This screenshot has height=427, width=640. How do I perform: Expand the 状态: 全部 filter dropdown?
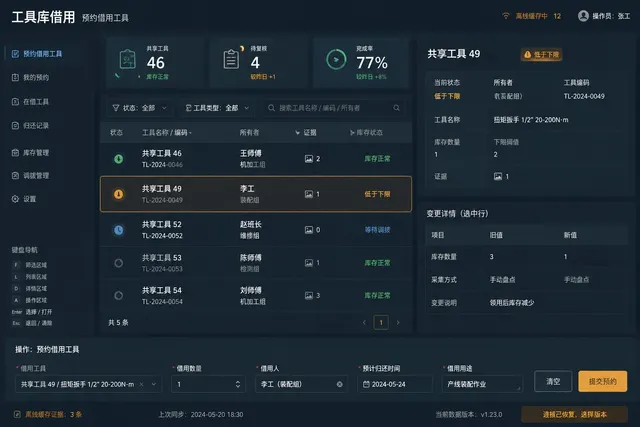click(139, 108)
